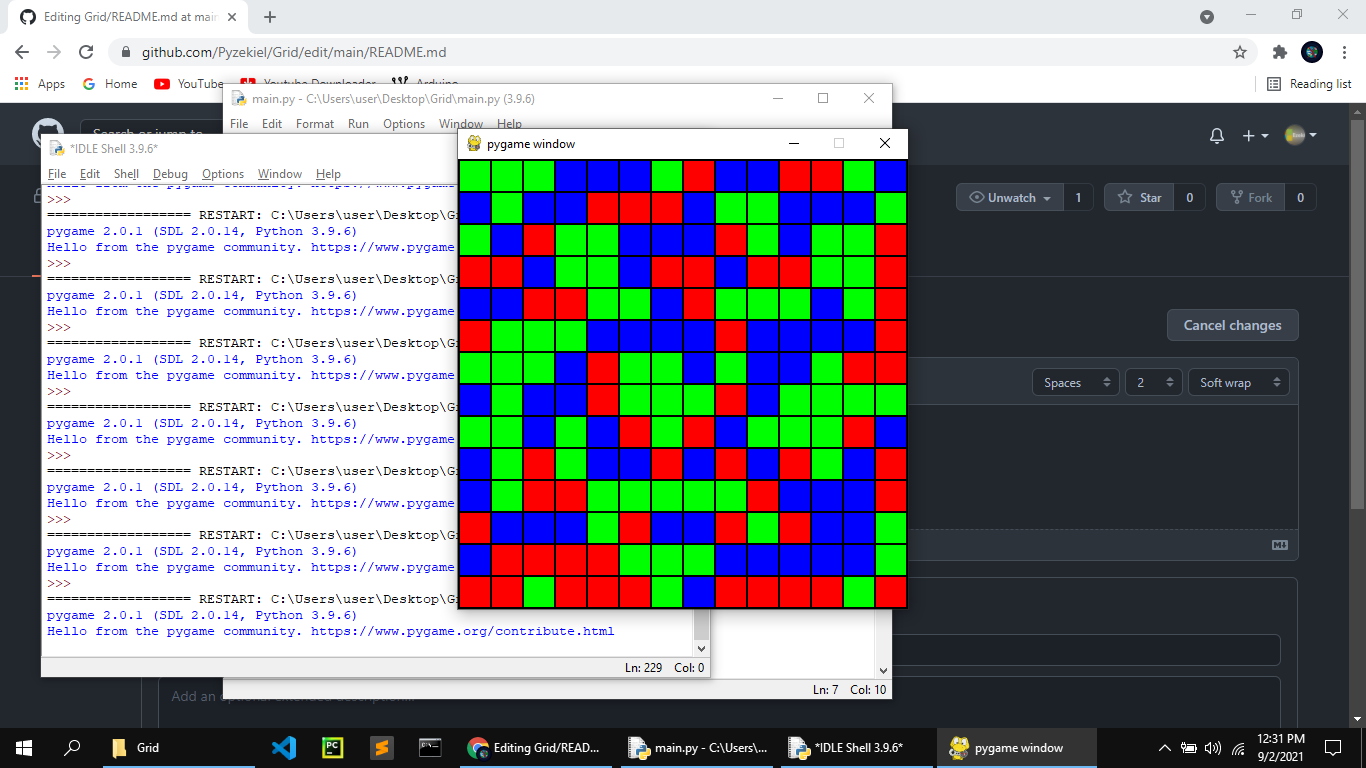
Task: Open the Spaces indent mode dropdown
Action: pos(1075,382)
